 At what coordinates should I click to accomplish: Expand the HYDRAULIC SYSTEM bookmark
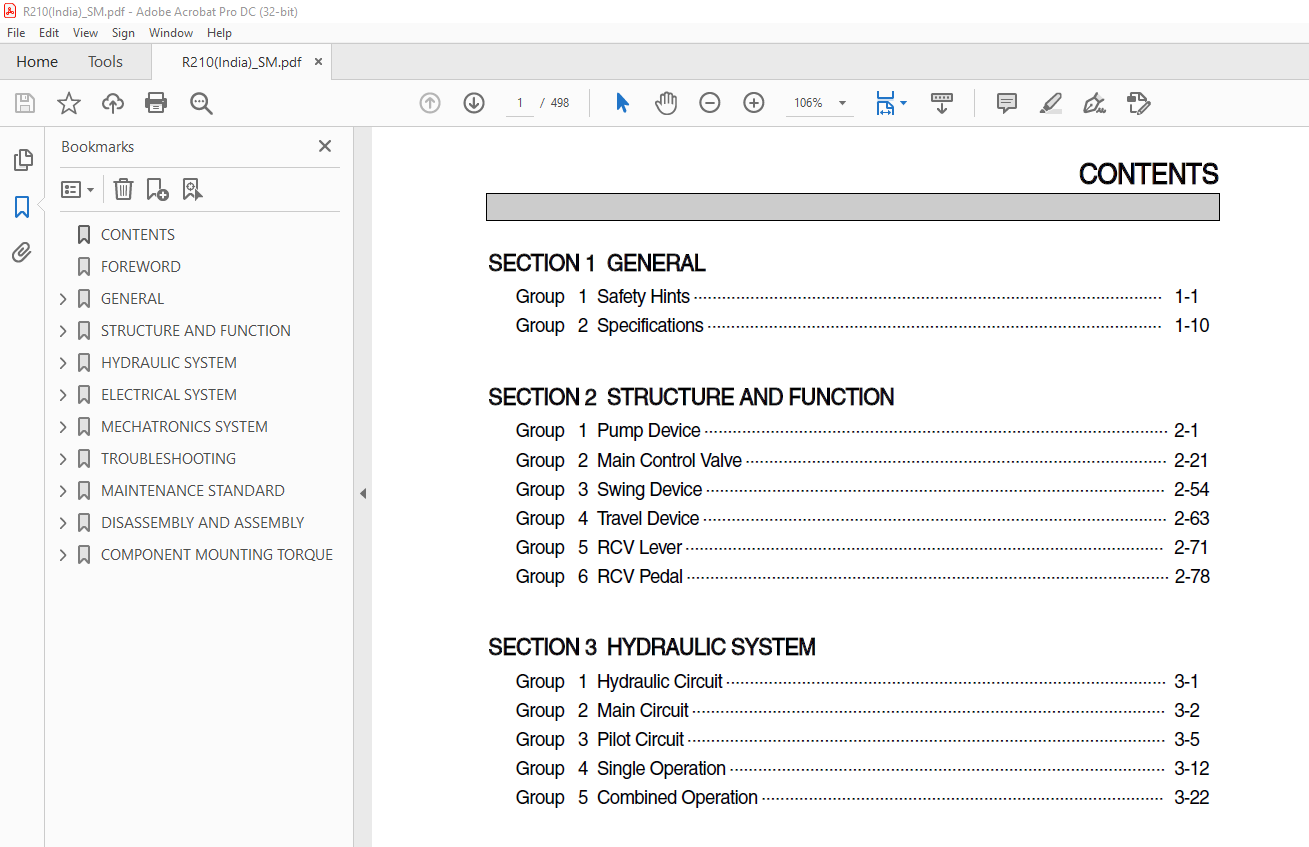coord(64,363)
